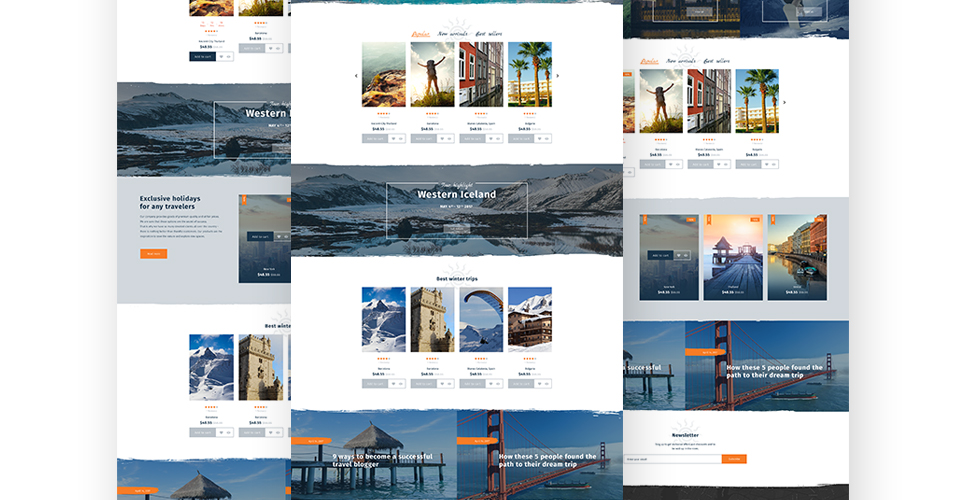This screenshot has width=965, height=500.
Task: Add cliff photo product to cart, center mockup
Action: (x=375, y=139)
